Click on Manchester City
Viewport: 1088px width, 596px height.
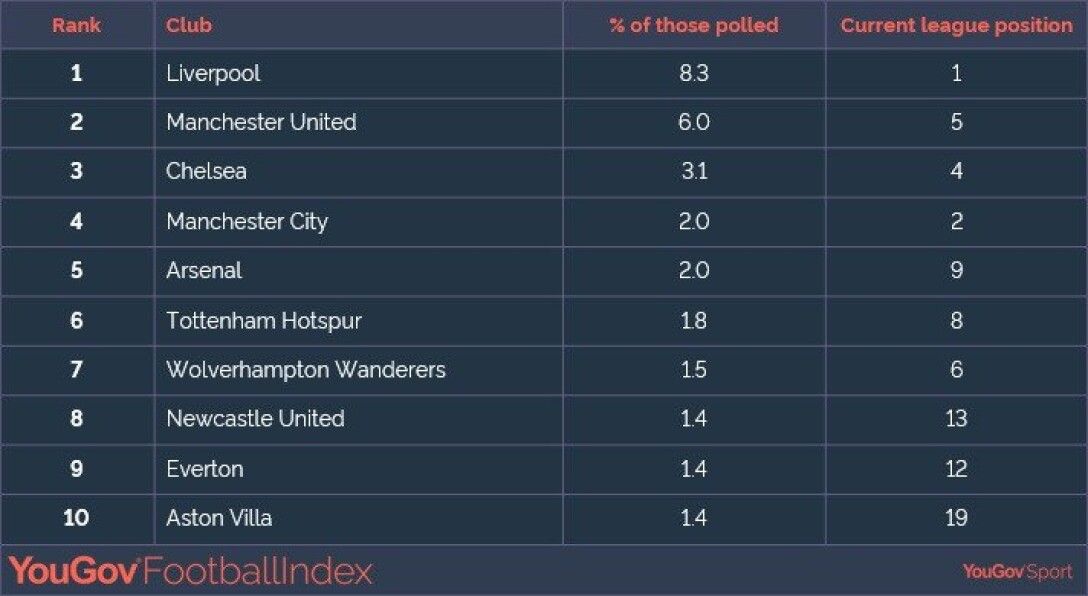[x=247, y=222]
